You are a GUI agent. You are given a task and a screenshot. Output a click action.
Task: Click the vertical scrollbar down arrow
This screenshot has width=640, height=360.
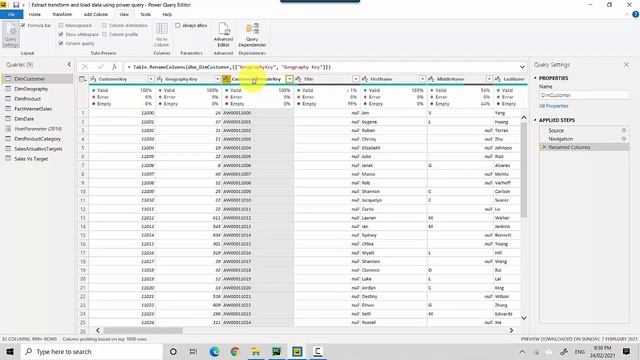(x=524, y=318)
